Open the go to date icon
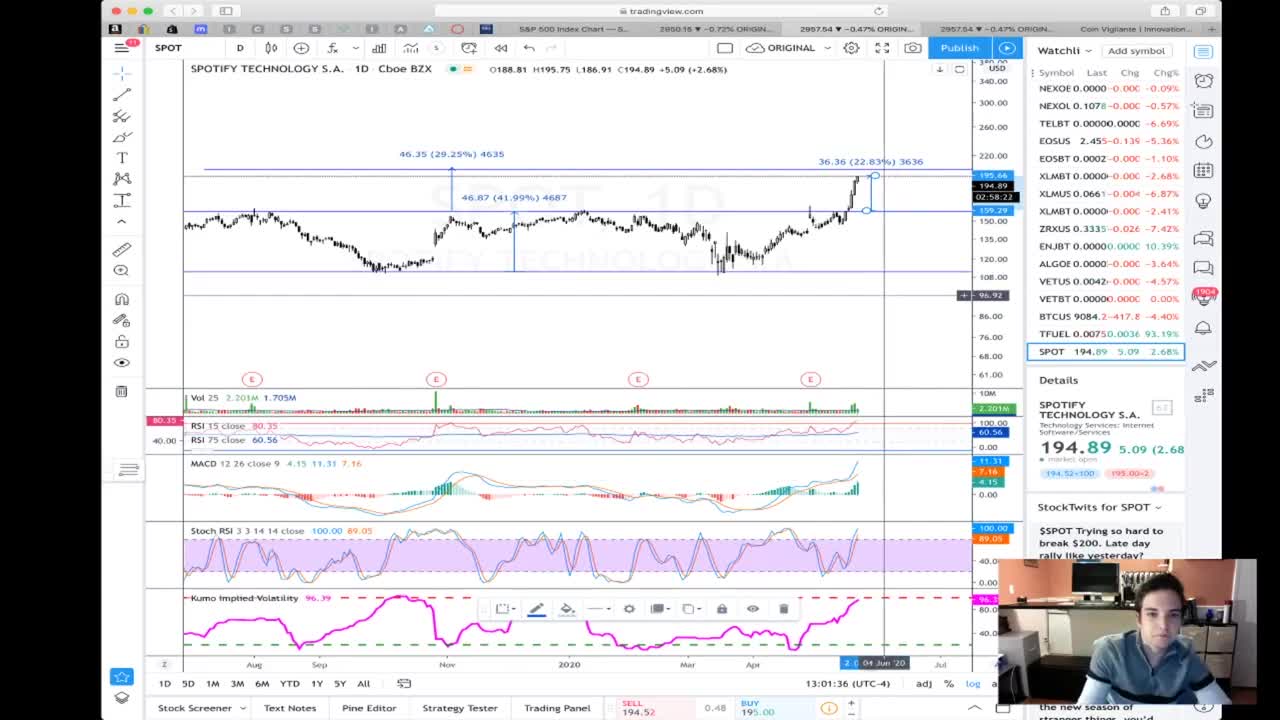Image resolution: width=1280 pixels, height=720 pixels. (404, 684)
